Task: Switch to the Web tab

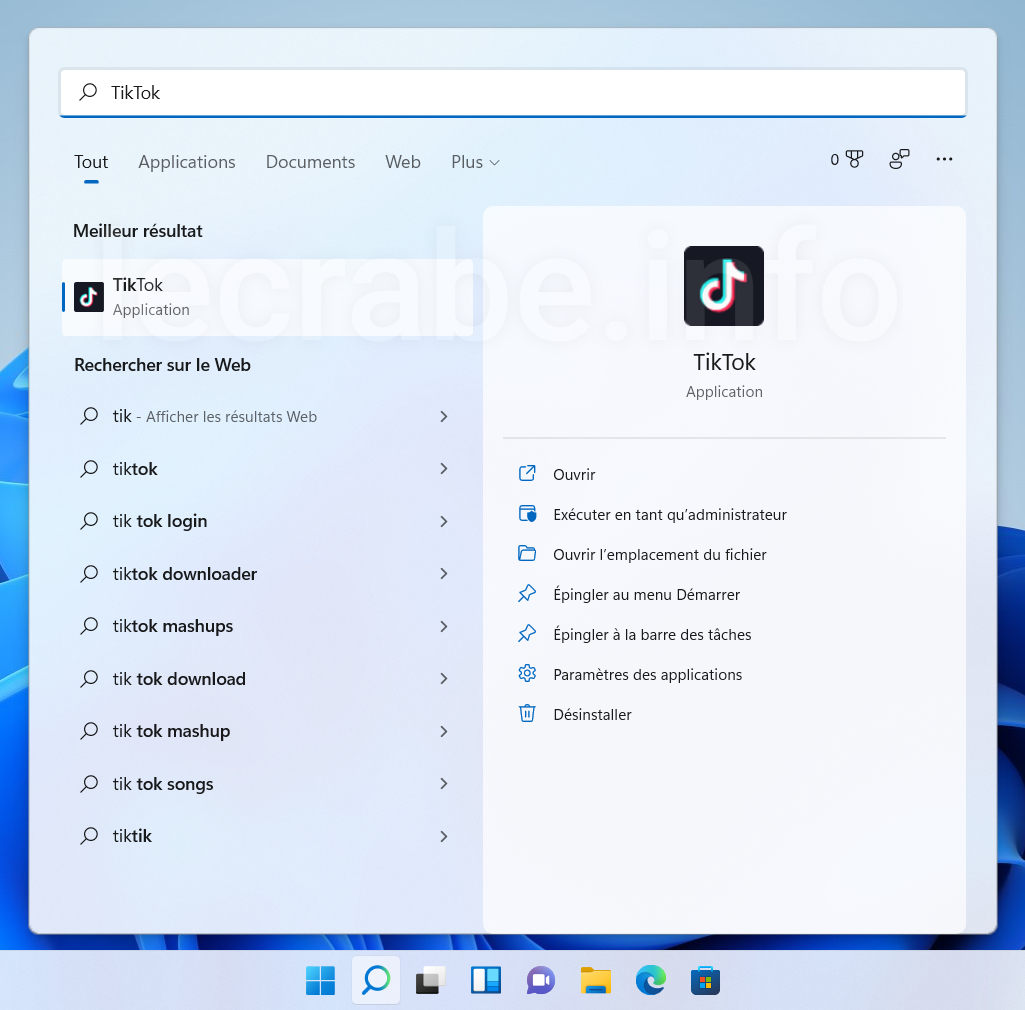Action: click(403, 162)
